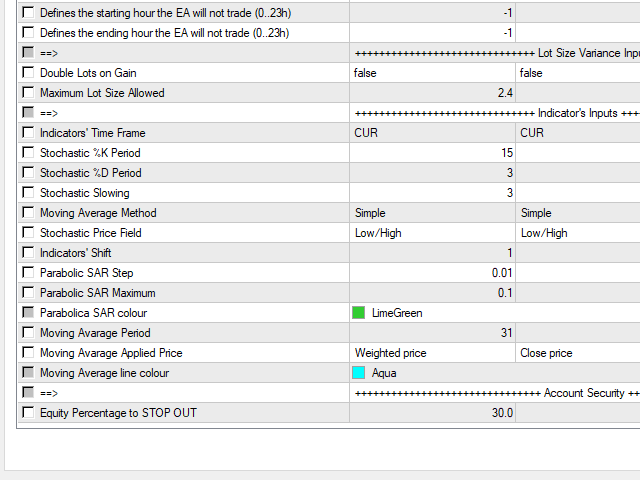
Task: Edit the Maximum Lot Size value 2.4
Action: pyautogui.click(x=432, y=93)
